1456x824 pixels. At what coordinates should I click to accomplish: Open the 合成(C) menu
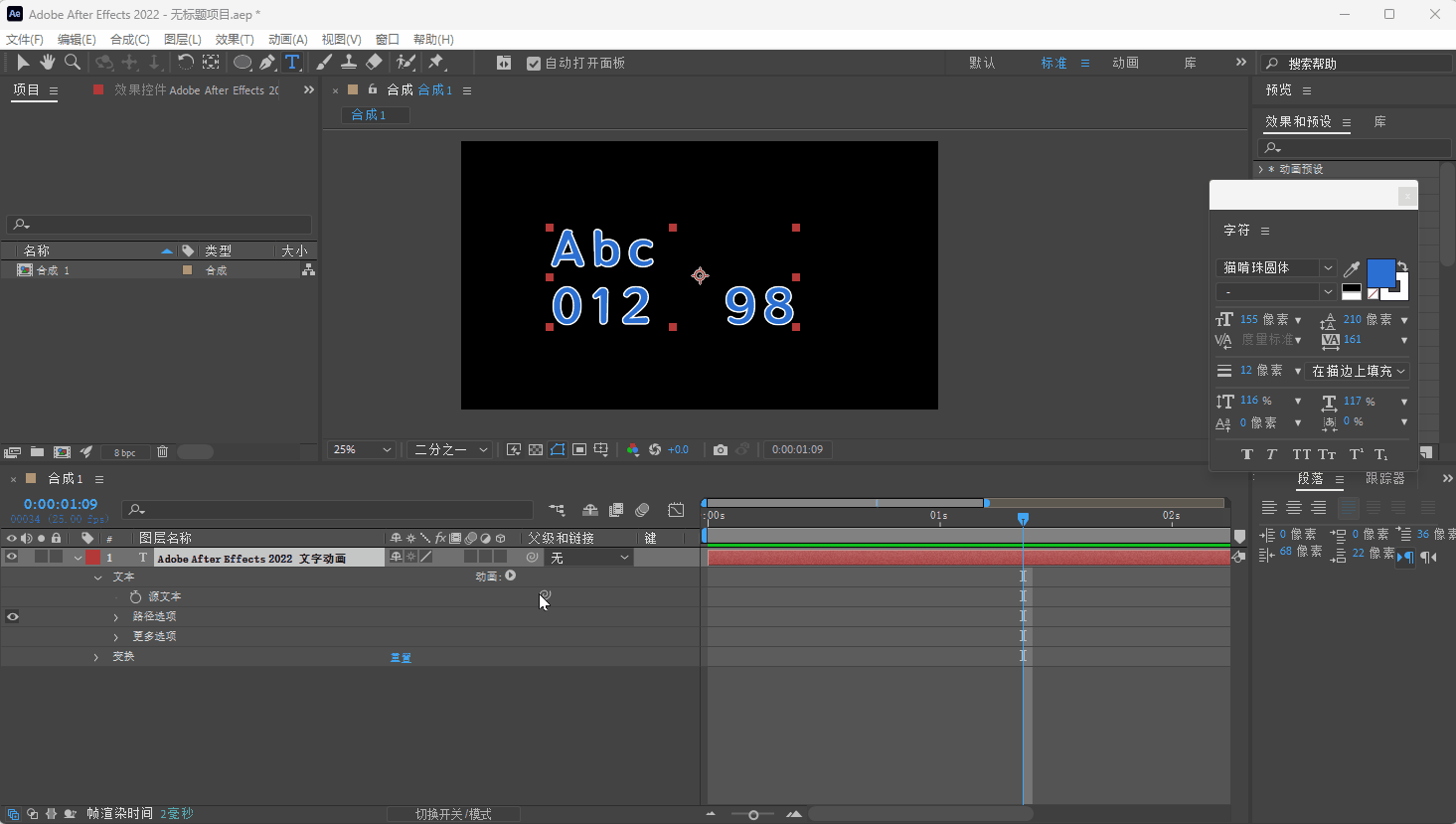(x=130, y=39)
